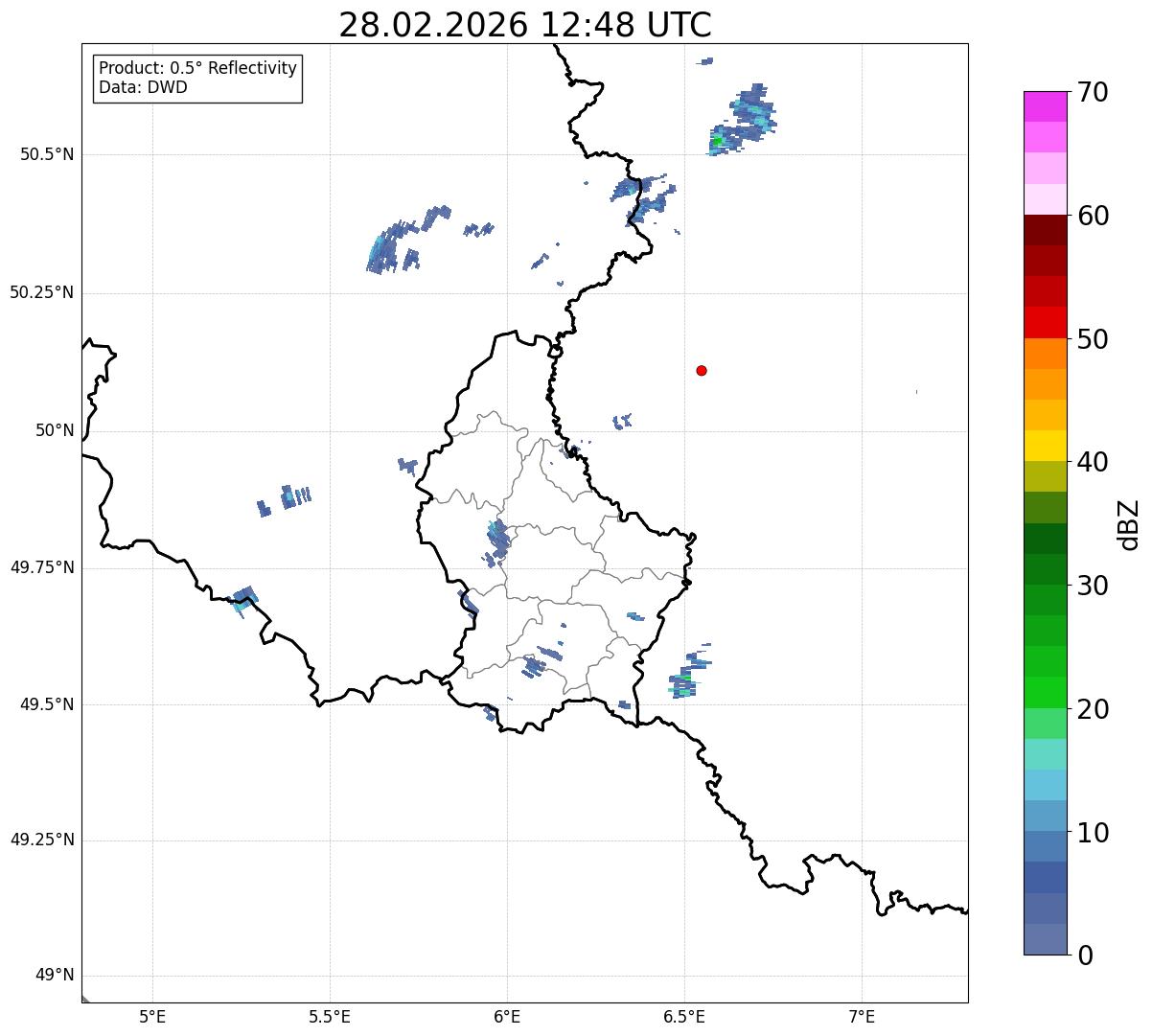Click the orange colorbar segment below 50
The width and height of the screenshot is (1152, 1036).
[1046, 353]
